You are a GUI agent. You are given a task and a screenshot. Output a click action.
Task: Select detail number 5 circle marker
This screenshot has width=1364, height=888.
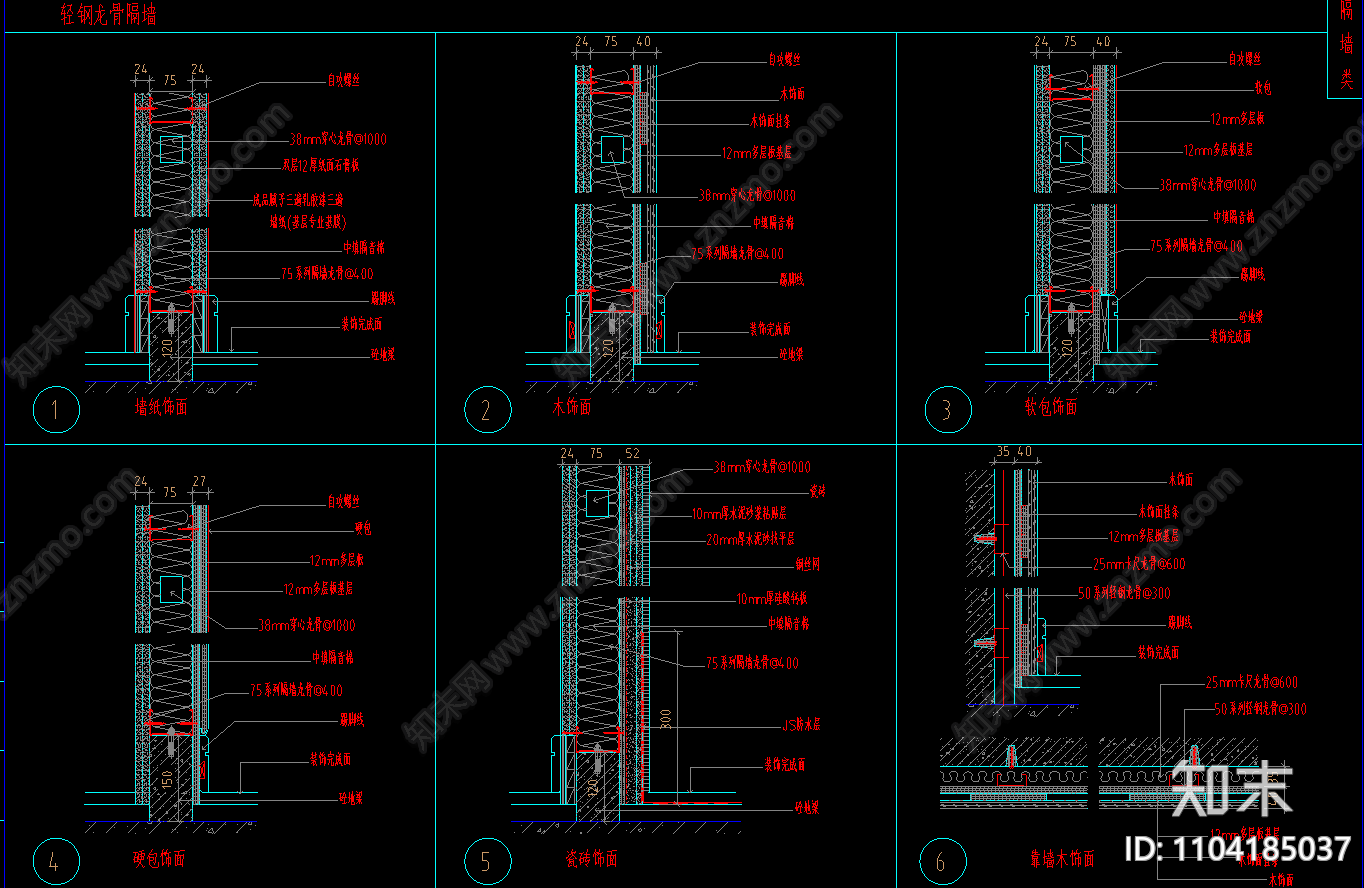(487, 861)
